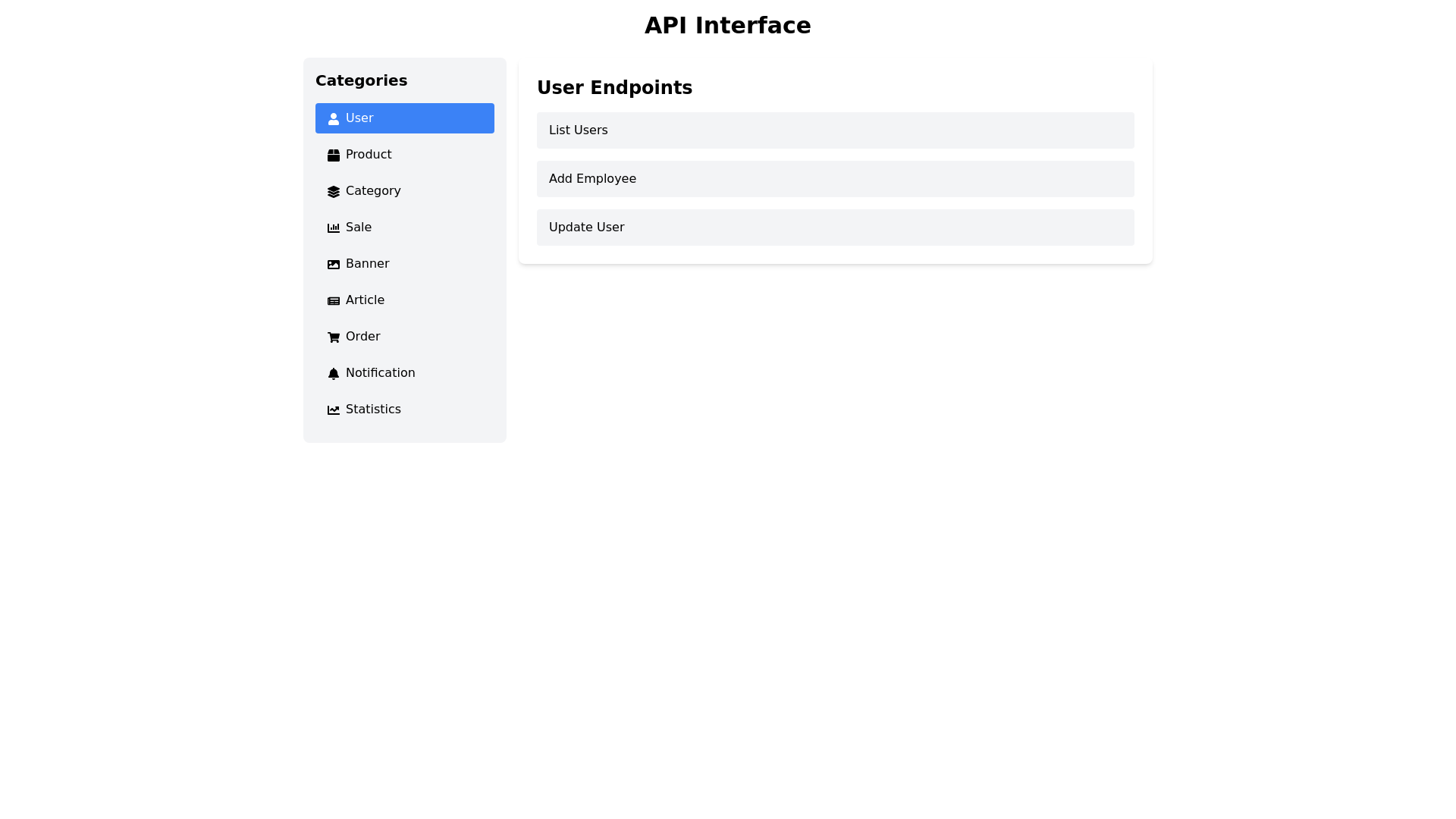The width and height of the screenshot is (1456, 819).
Task: Click the Order shopping cart icon
Action: click(334, 337)
